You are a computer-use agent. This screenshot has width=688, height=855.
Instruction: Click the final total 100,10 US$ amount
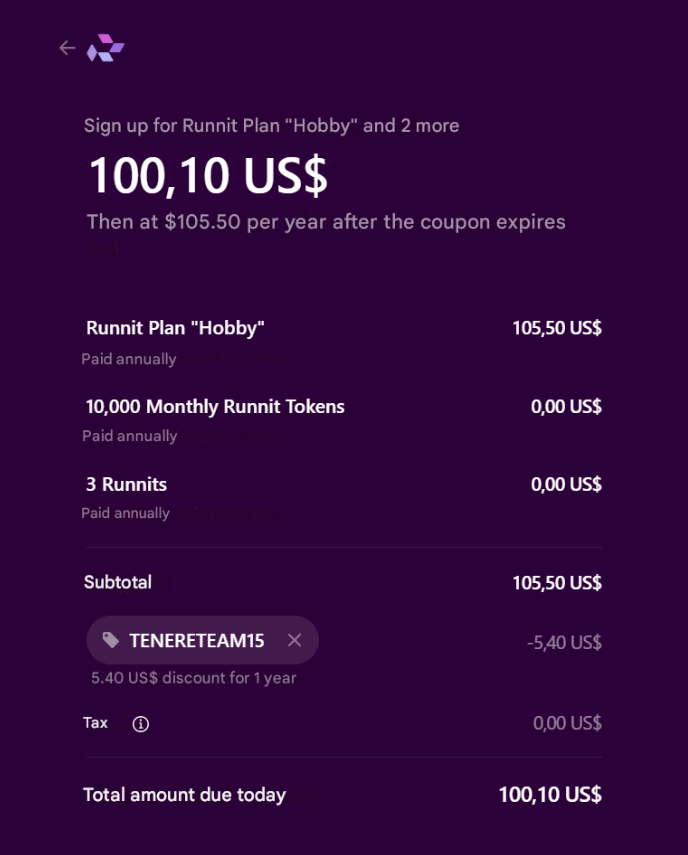550,794
